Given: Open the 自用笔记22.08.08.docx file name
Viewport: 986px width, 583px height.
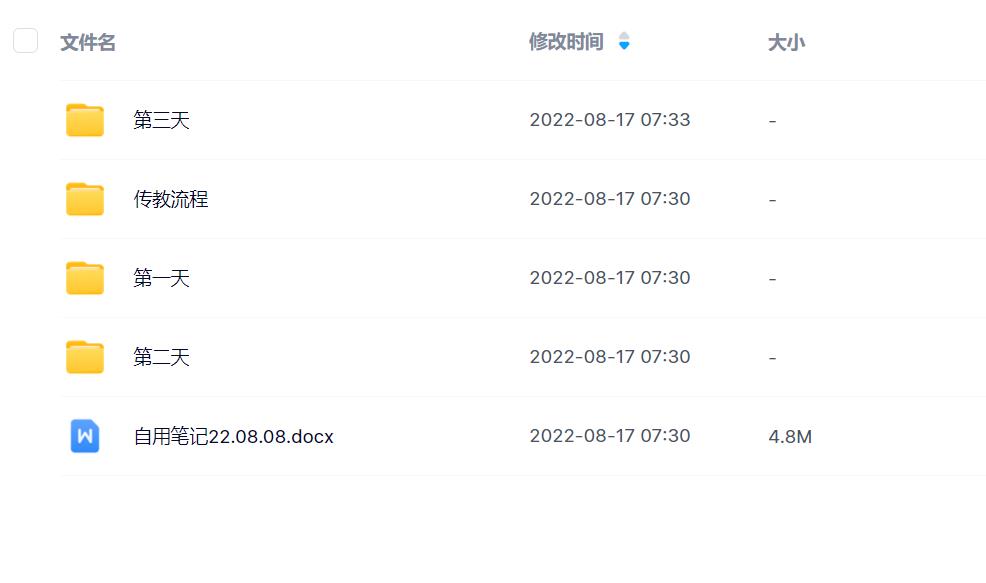Looking at the screenshot, I should [234, 437].
